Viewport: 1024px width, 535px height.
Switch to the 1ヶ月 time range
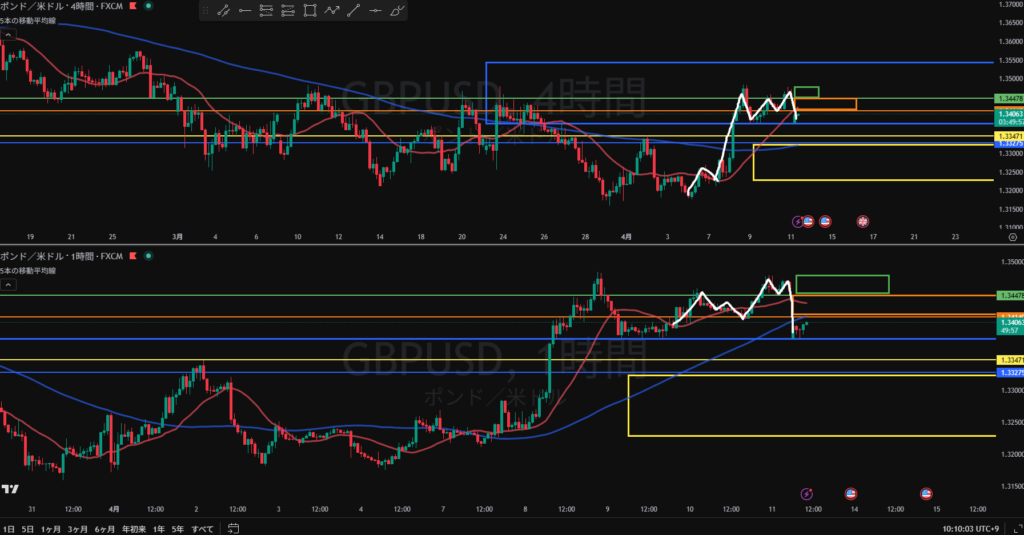tap(52, 528)
